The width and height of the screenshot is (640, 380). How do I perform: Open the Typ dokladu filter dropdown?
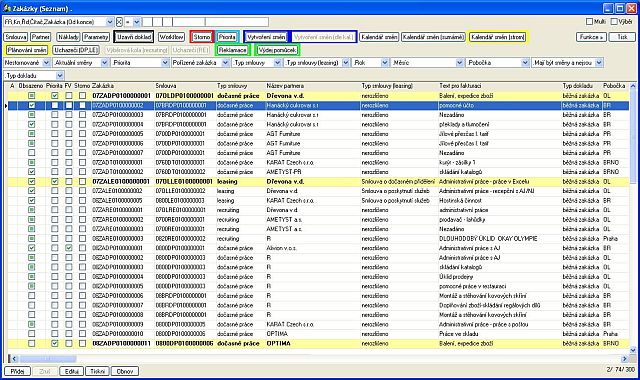(x=60, y=76)
